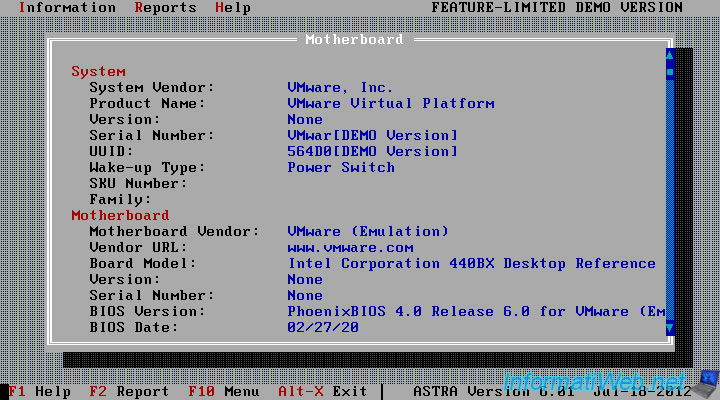Click F10 Menu in status bar

[224, 391]
